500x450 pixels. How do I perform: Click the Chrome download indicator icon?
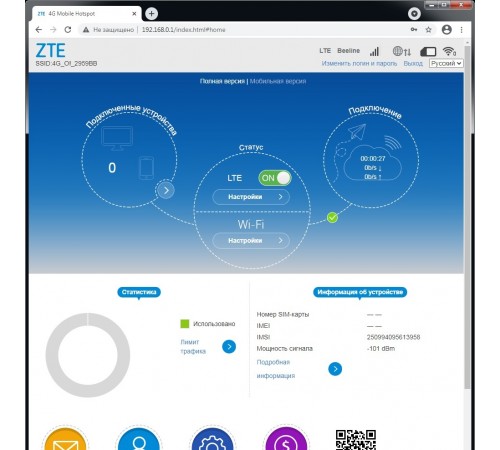(x=414, y=14)
